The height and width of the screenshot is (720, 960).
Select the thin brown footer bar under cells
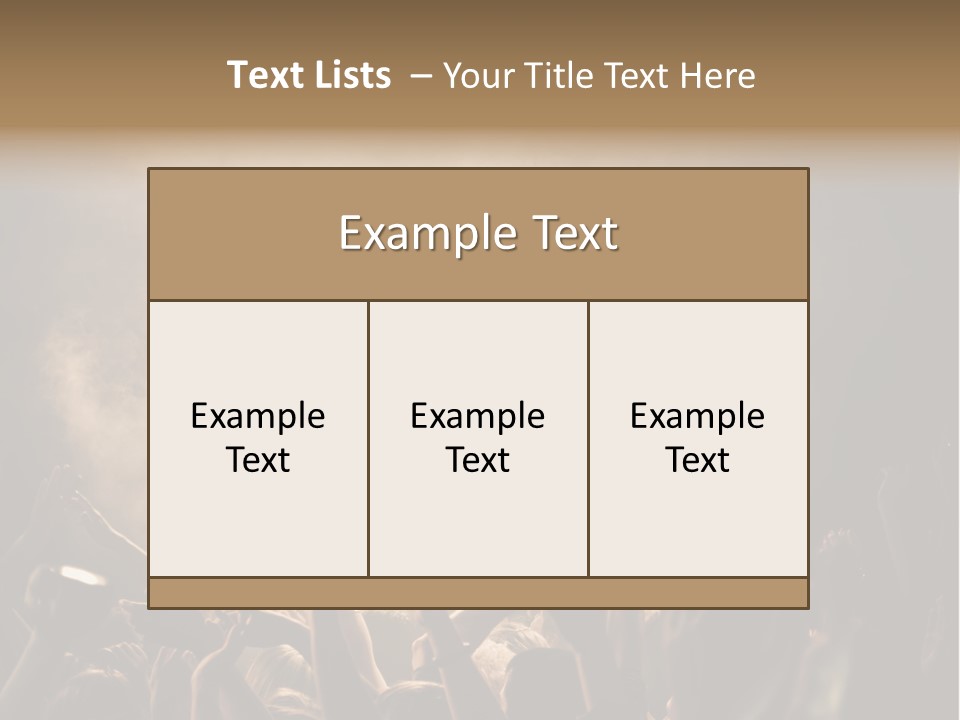pos(478,593)
